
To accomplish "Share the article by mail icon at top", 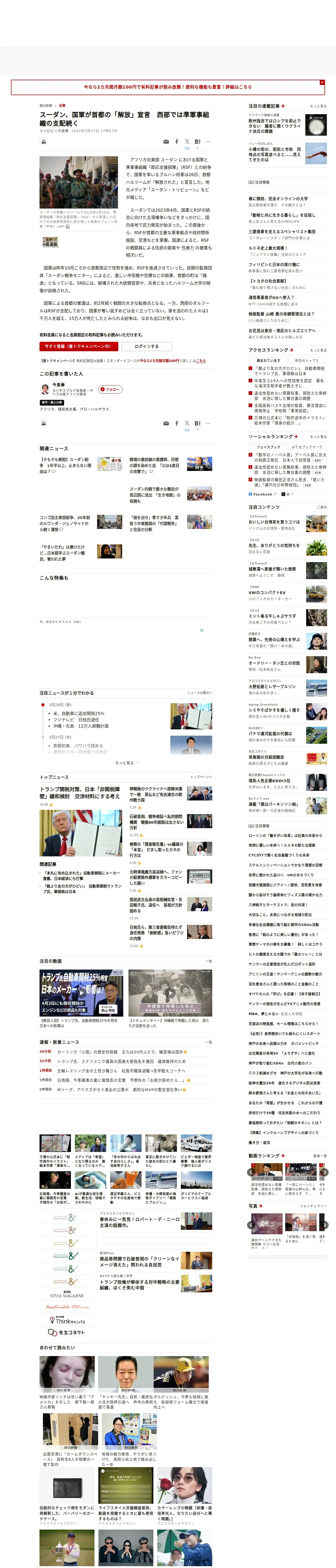I will tap(166, 142).
